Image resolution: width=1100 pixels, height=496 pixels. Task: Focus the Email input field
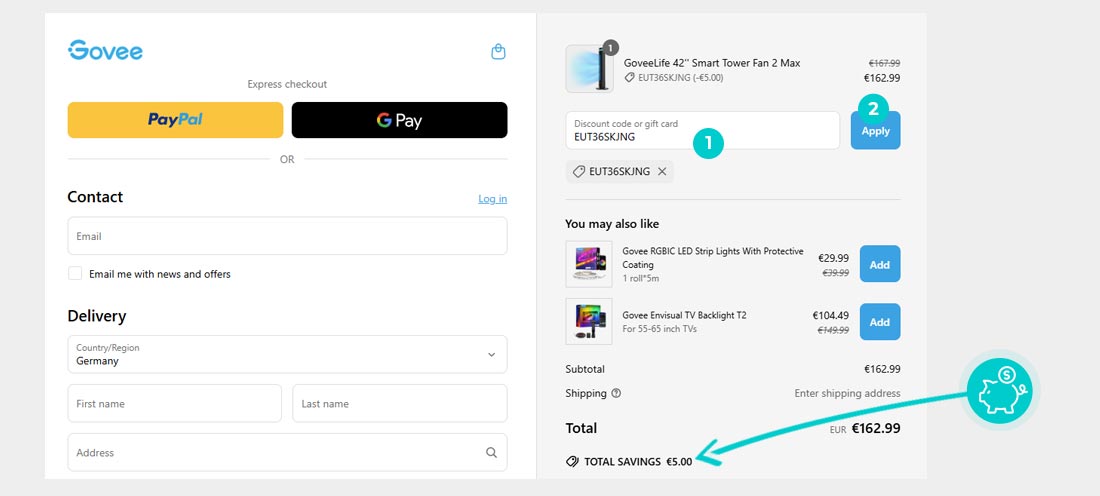[287, 236]
